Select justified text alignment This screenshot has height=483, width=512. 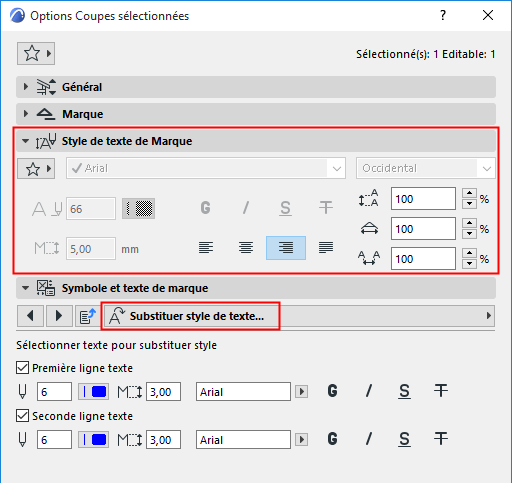click(x=326, y=248)
